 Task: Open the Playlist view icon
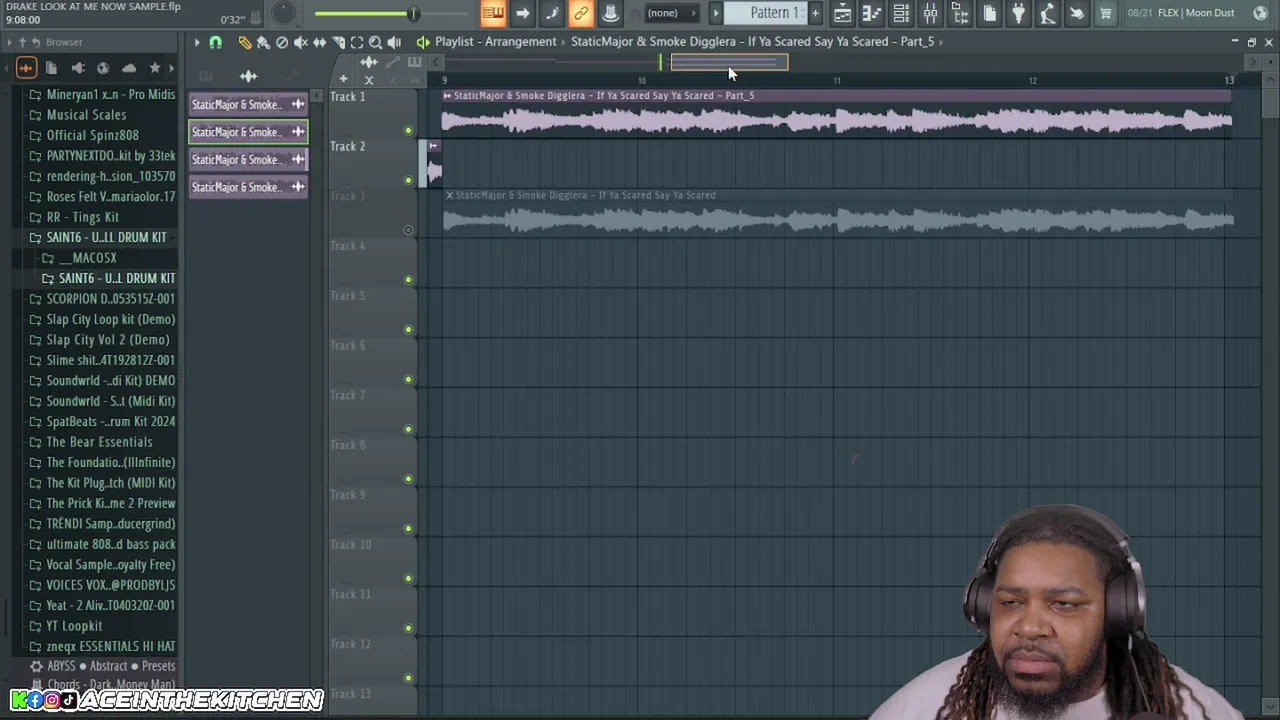[x=842, y=13]
